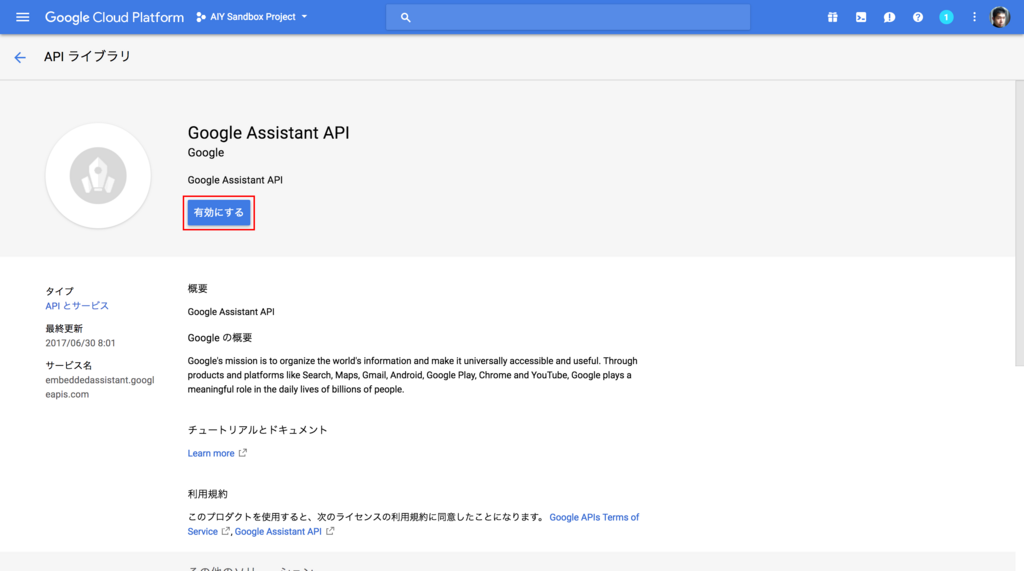Click the Google Assistant API heading
This screenshot has height=571, width=1024.
[268, 133]
